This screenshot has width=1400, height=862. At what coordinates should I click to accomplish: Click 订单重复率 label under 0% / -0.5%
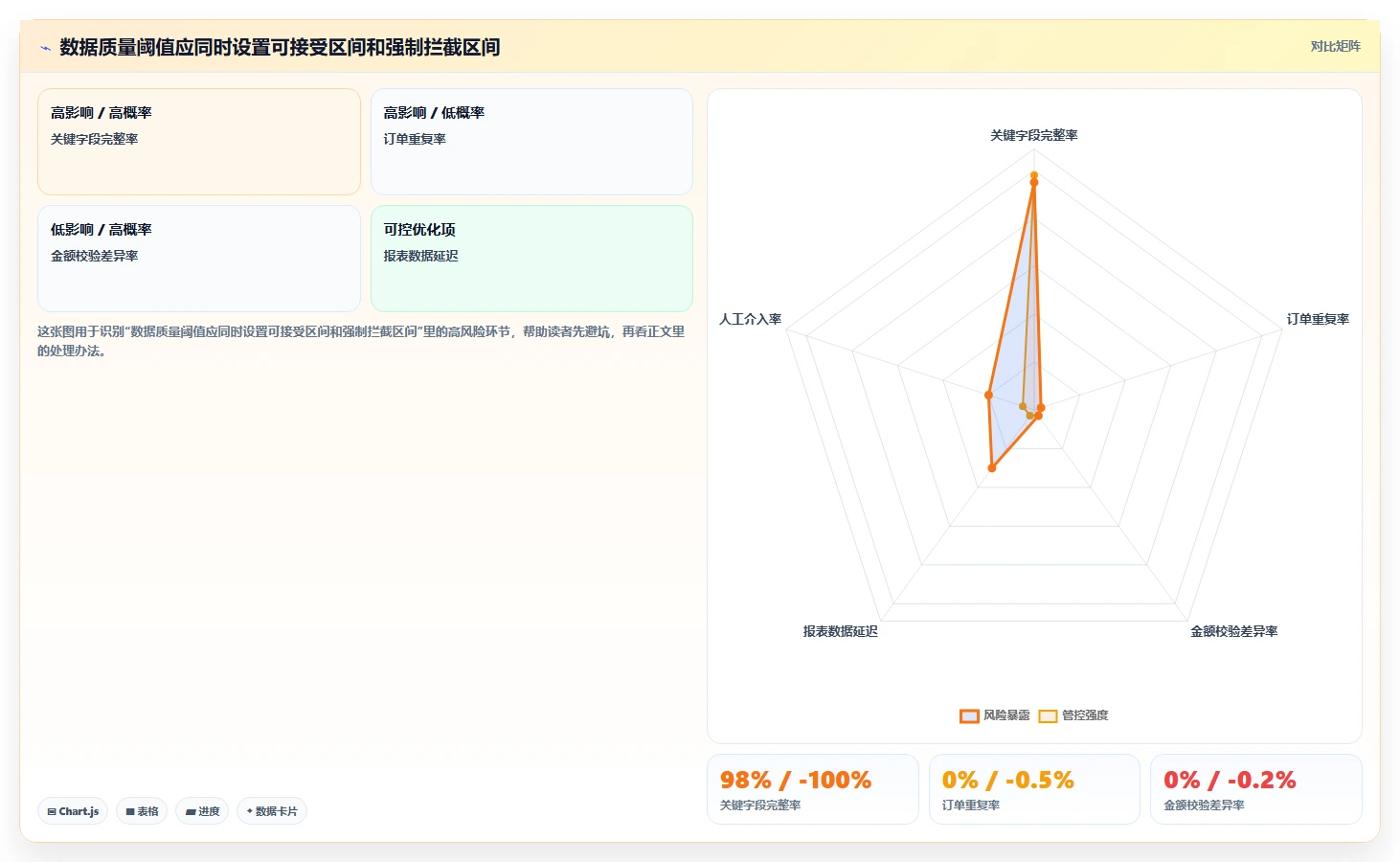pyautogui.click(x=971, y=805)
